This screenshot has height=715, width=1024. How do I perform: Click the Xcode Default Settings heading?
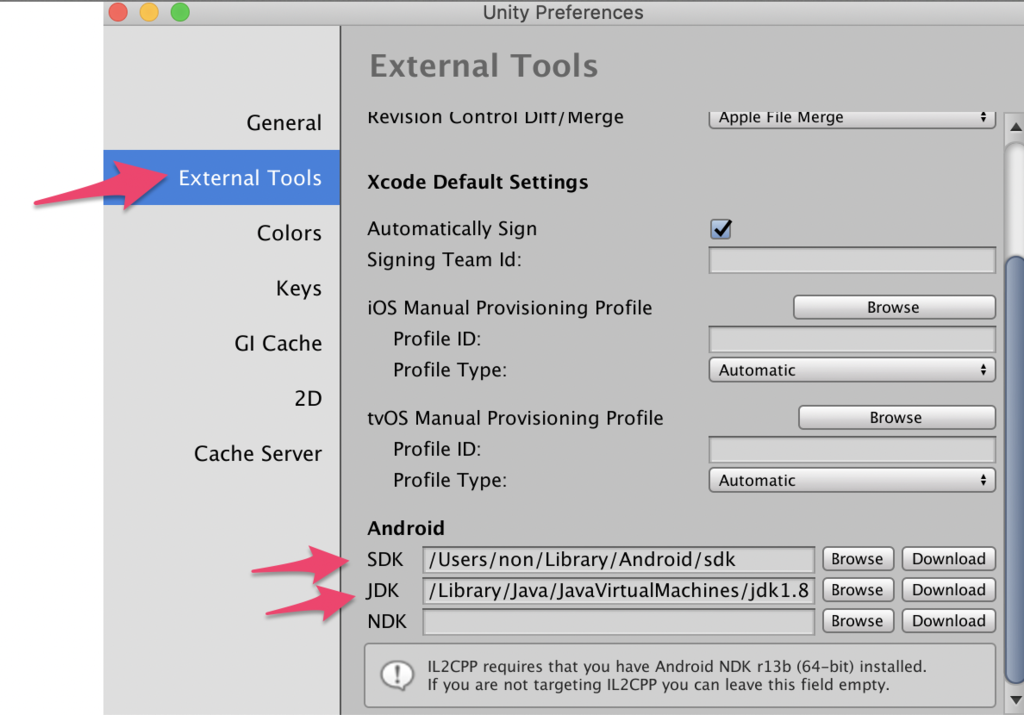pos(477,182)
